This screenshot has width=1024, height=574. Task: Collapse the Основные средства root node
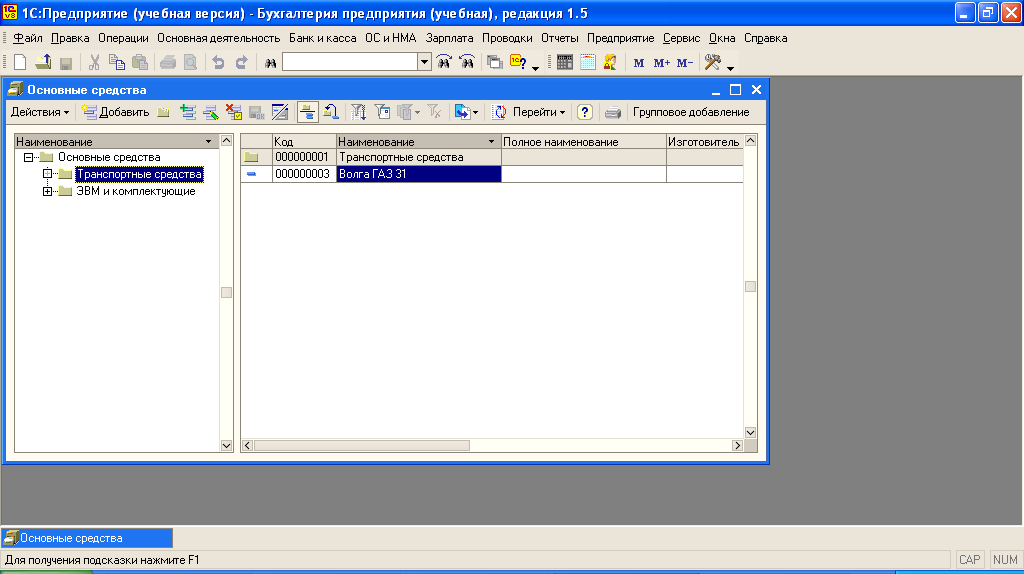coord(28,157)
